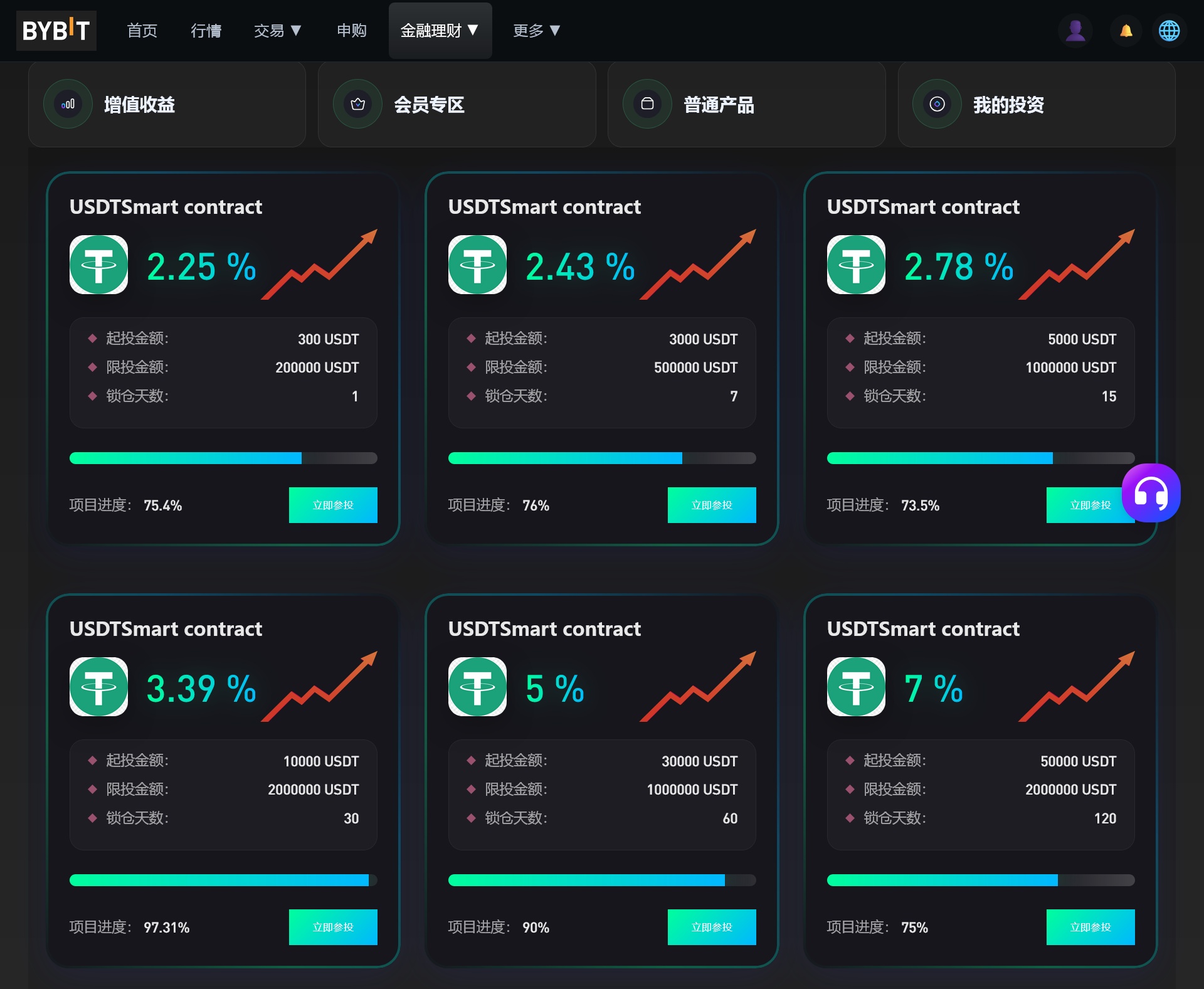This screenshot has width=1204, height=989.
Task: Click the 73.5% progress value
Action: [x=921, y=505]
